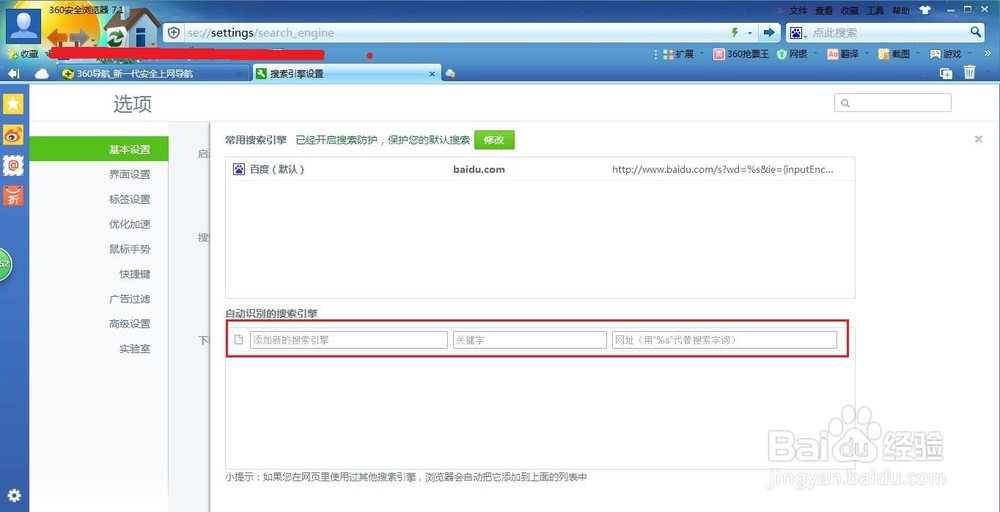Viewport: 1000px width, 512px height.
Task: Open new tab button after tabs
Action: 450,74
